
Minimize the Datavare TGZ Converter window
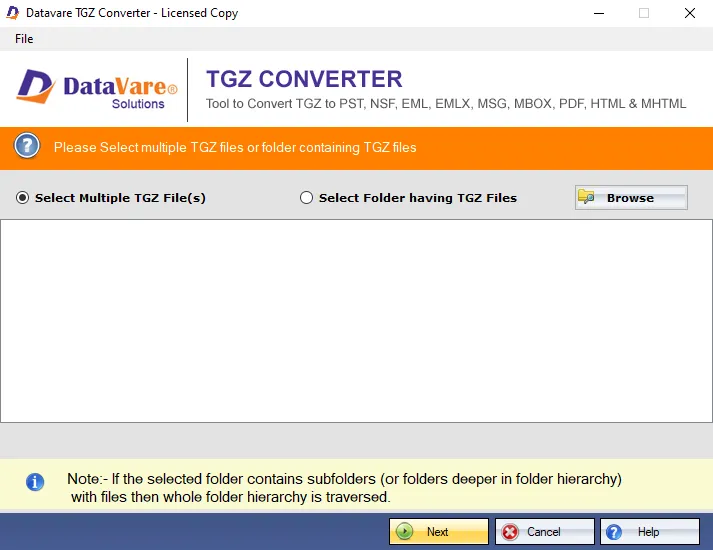[599, 13]
